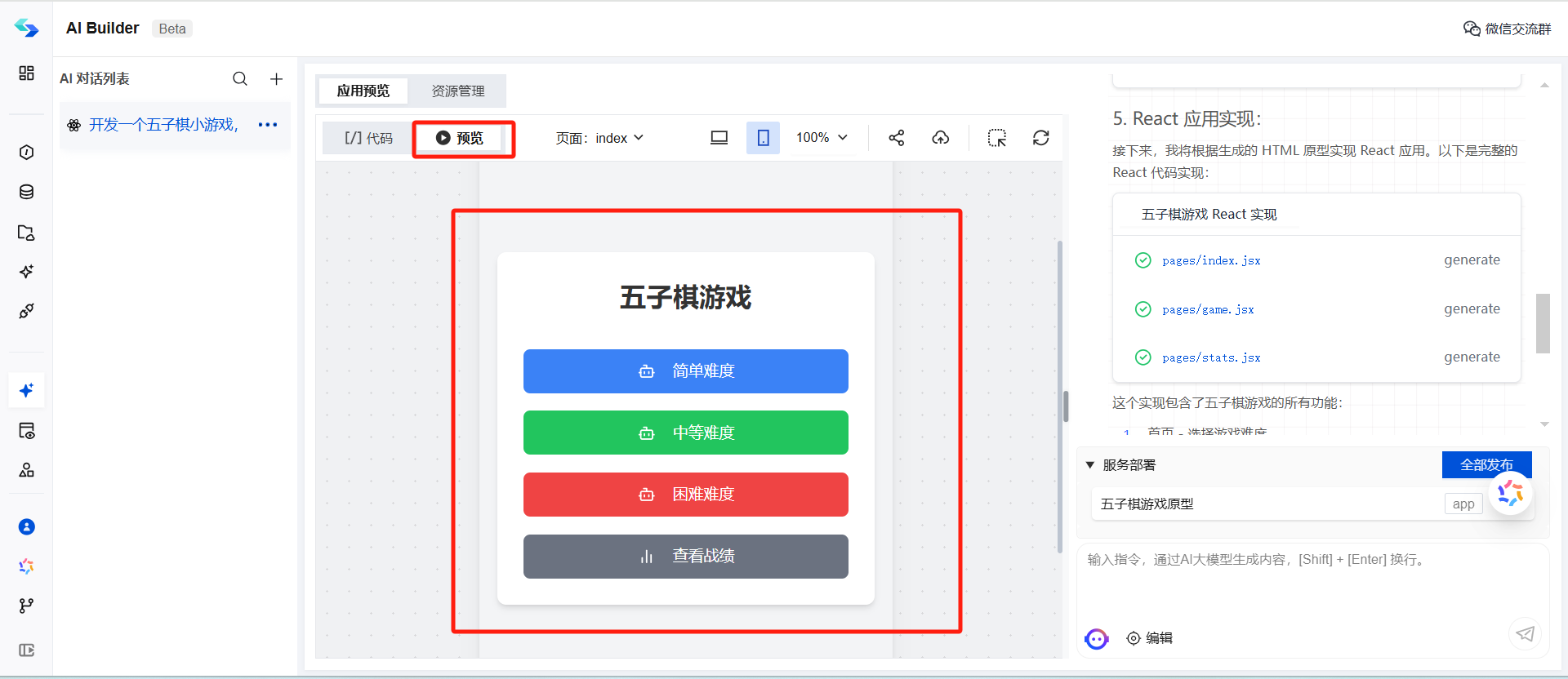Click the share icon in the preview toolbar
1568x679 pixels.
[897, 138]
